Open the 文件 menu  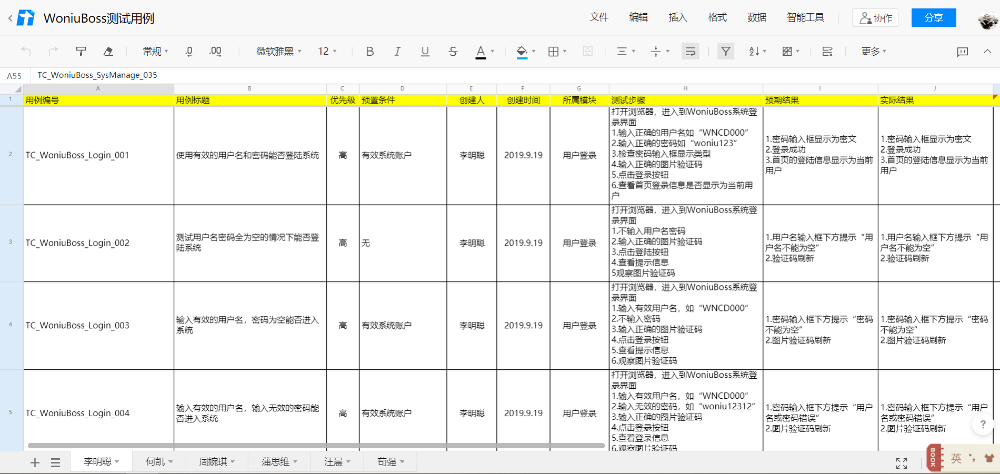click(x=598, y=18)
